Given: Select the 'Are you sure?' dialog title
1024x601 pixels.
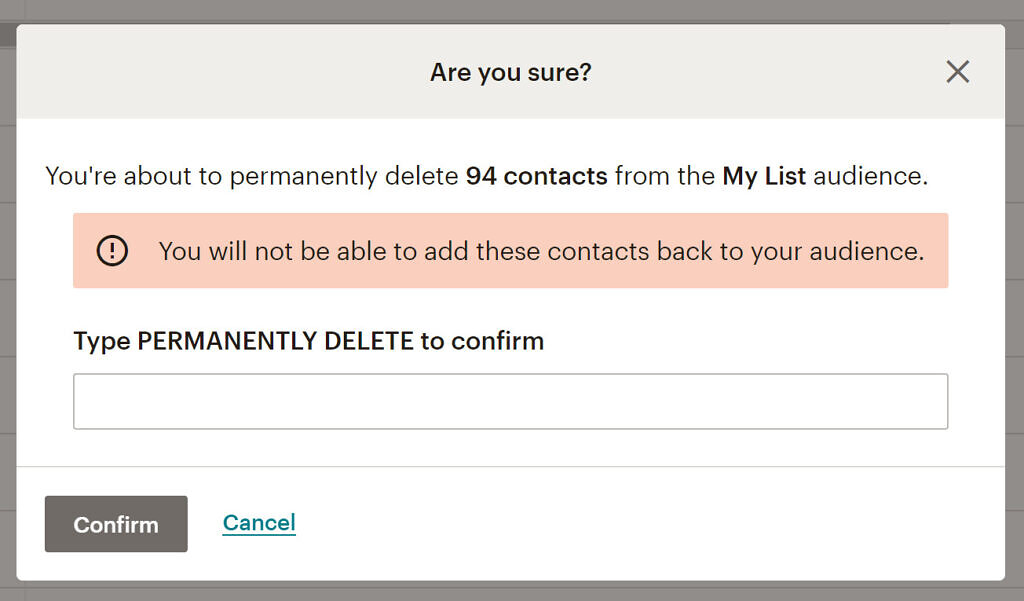Looking at the screenshot, I should pos(511,72).
